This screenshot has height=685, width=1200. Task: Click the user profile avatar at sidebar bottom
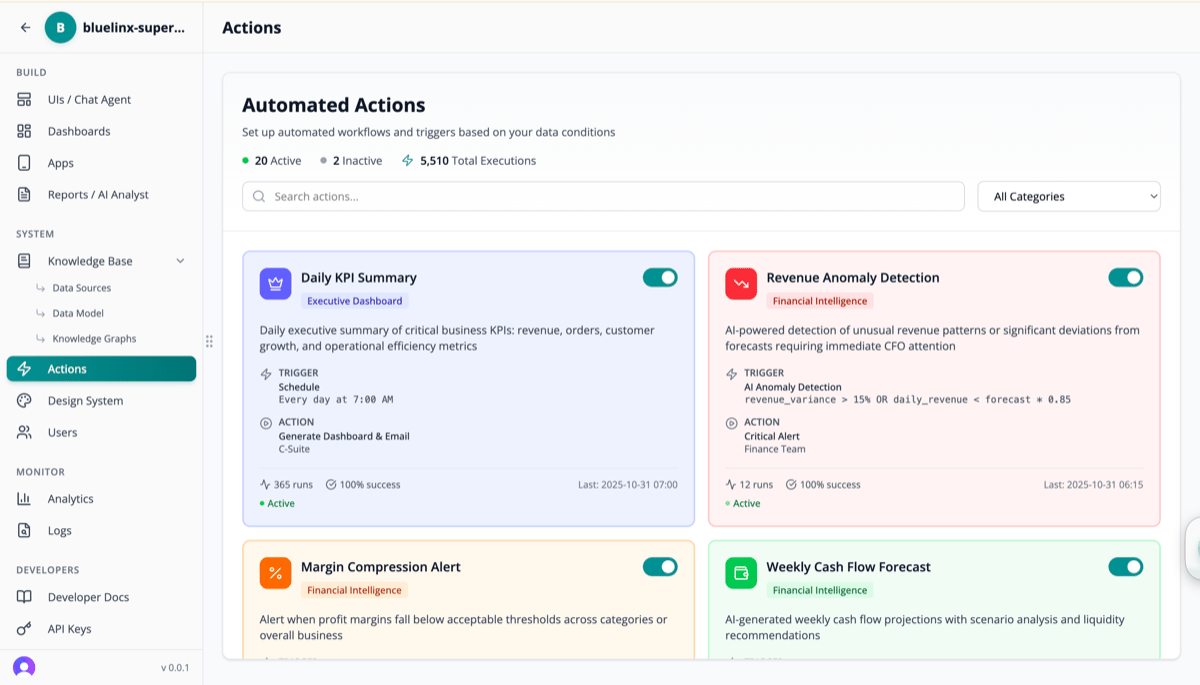coord(24,667)
